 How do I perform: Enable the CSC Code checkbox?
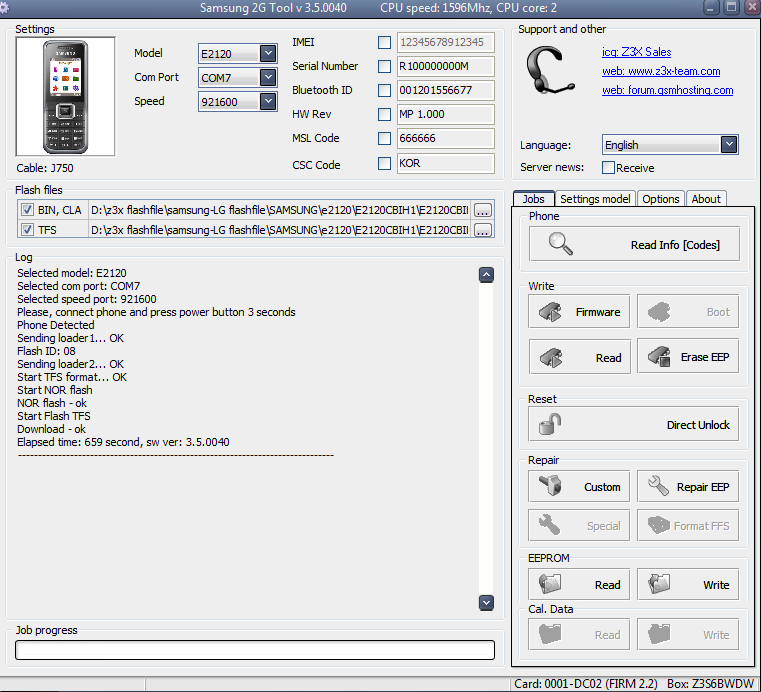click(x=384, y=164)
